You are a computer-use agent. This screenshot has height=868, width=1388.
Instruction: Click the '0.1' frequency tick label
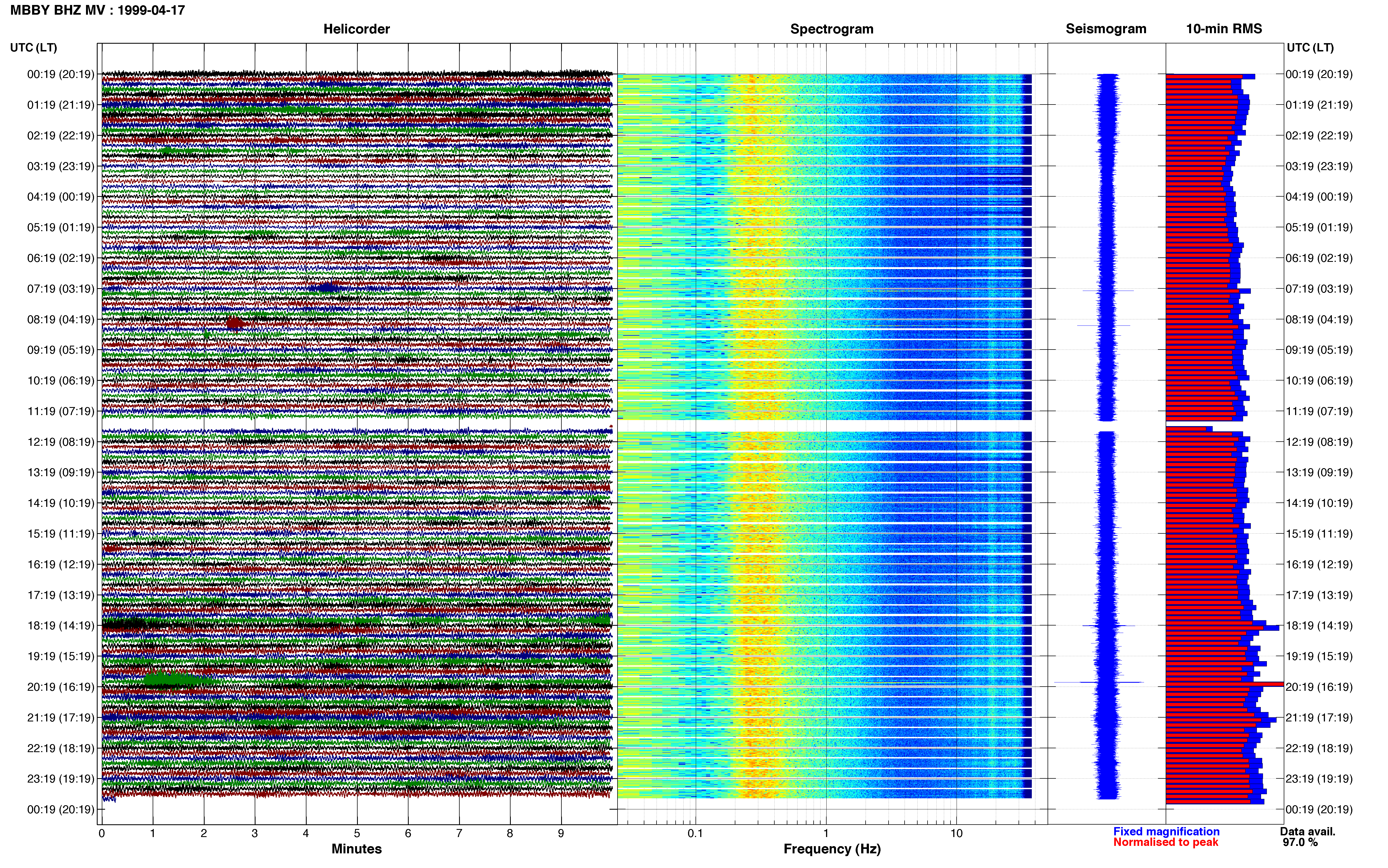coord(695,833)
